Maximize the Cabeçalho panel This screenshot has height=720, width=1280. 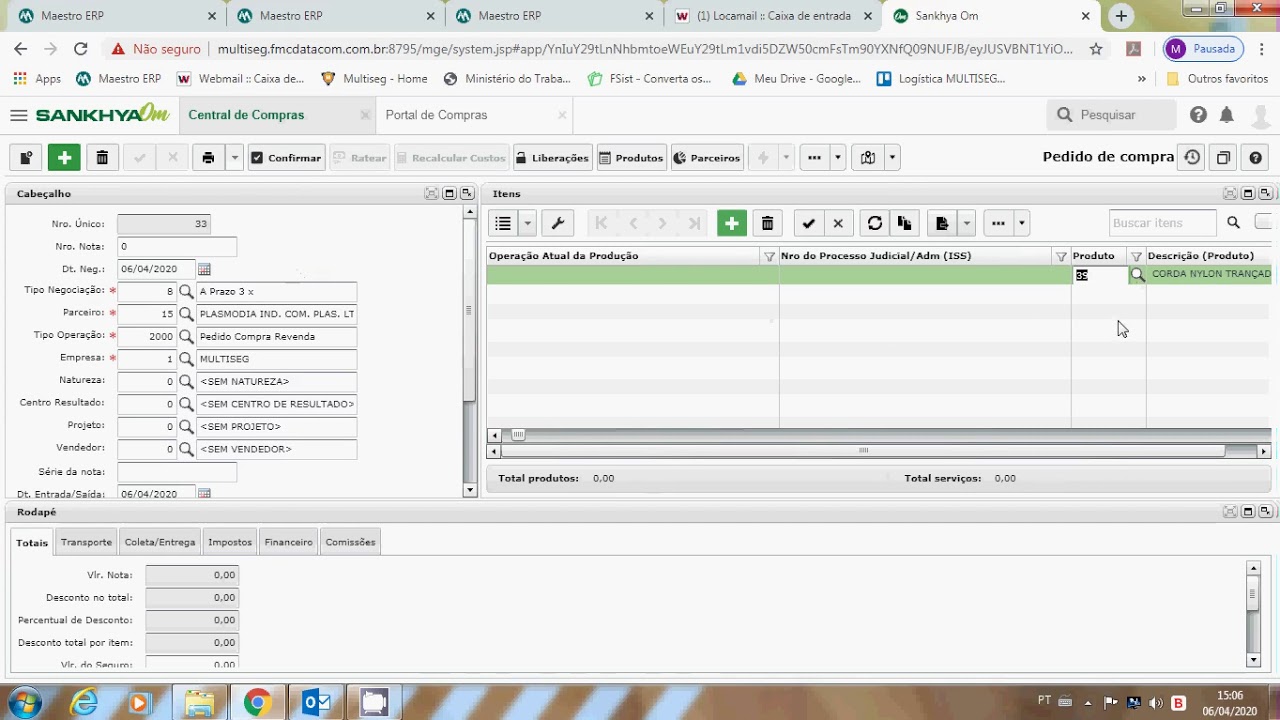tap(449, 194)
